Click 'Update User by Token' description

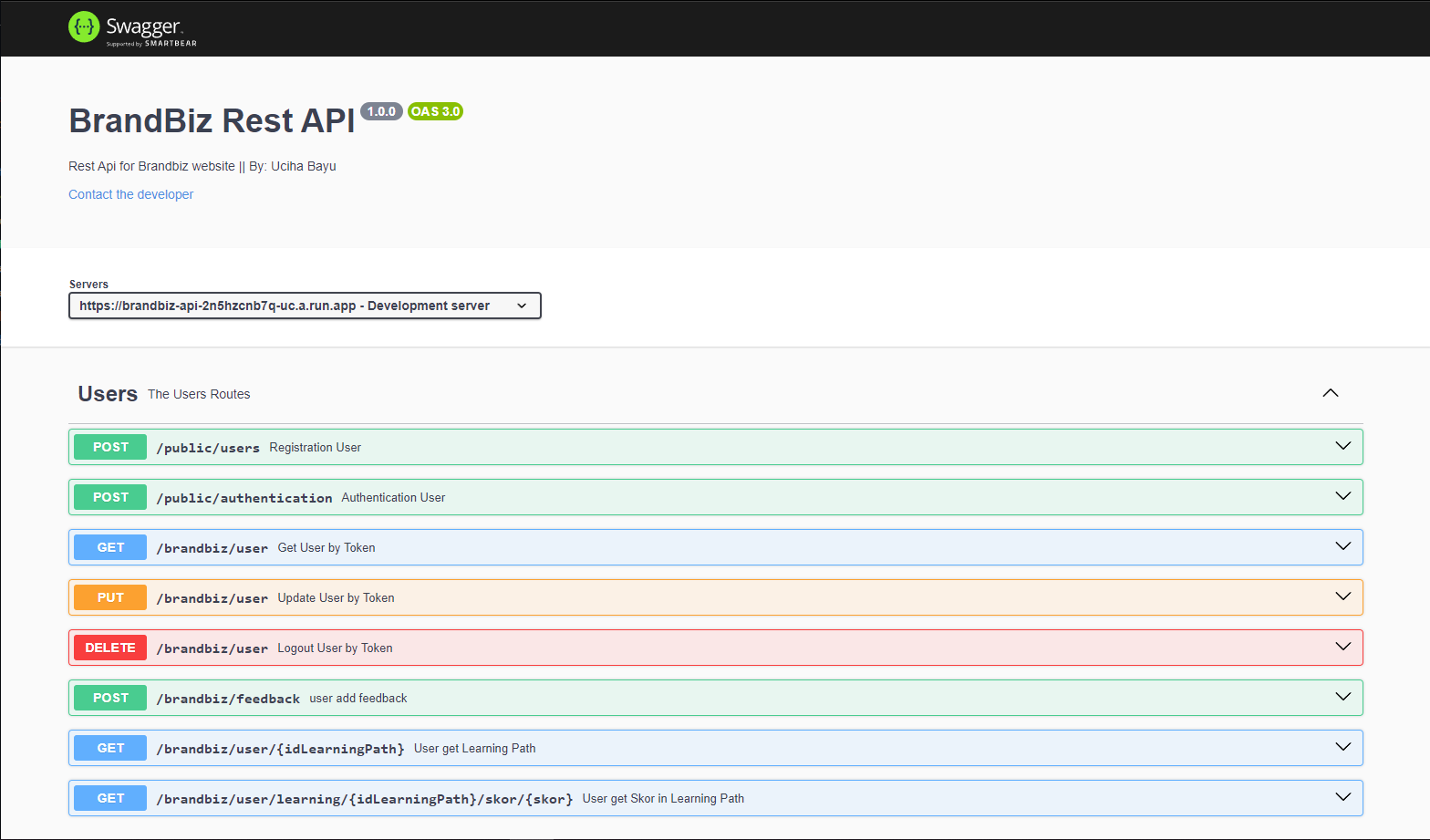[x=336, y=597]
